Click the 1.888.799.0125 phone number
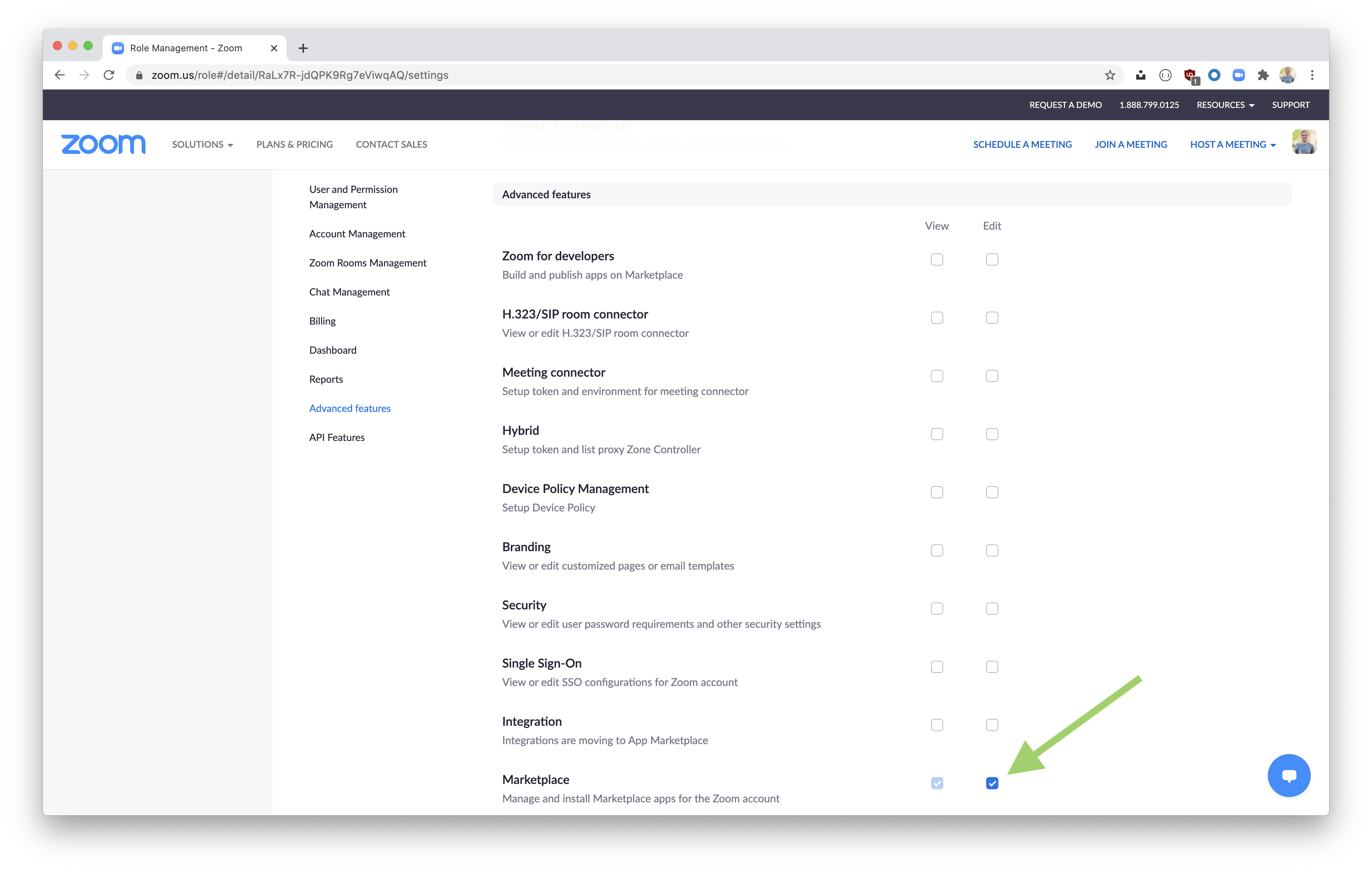 (1149, 105)
